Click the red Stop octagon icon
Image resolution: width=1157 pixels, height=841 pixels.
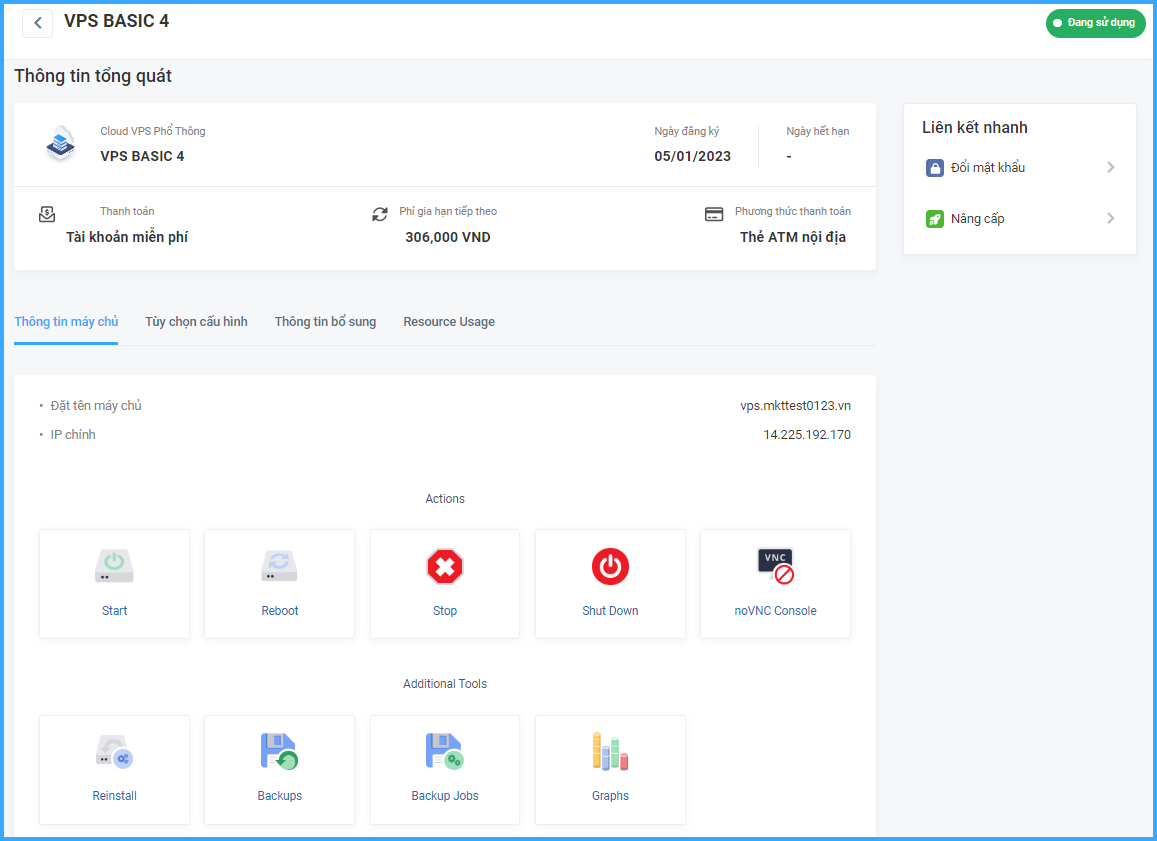(x=445, y=567)
